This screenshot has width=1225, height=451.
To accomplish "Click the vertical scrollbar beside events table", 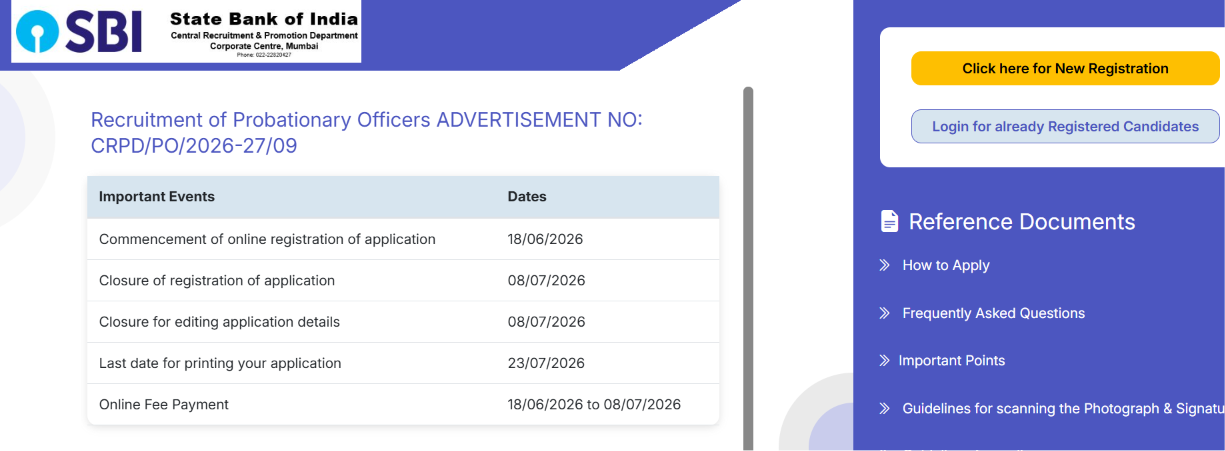I will (x=748, y=268).
